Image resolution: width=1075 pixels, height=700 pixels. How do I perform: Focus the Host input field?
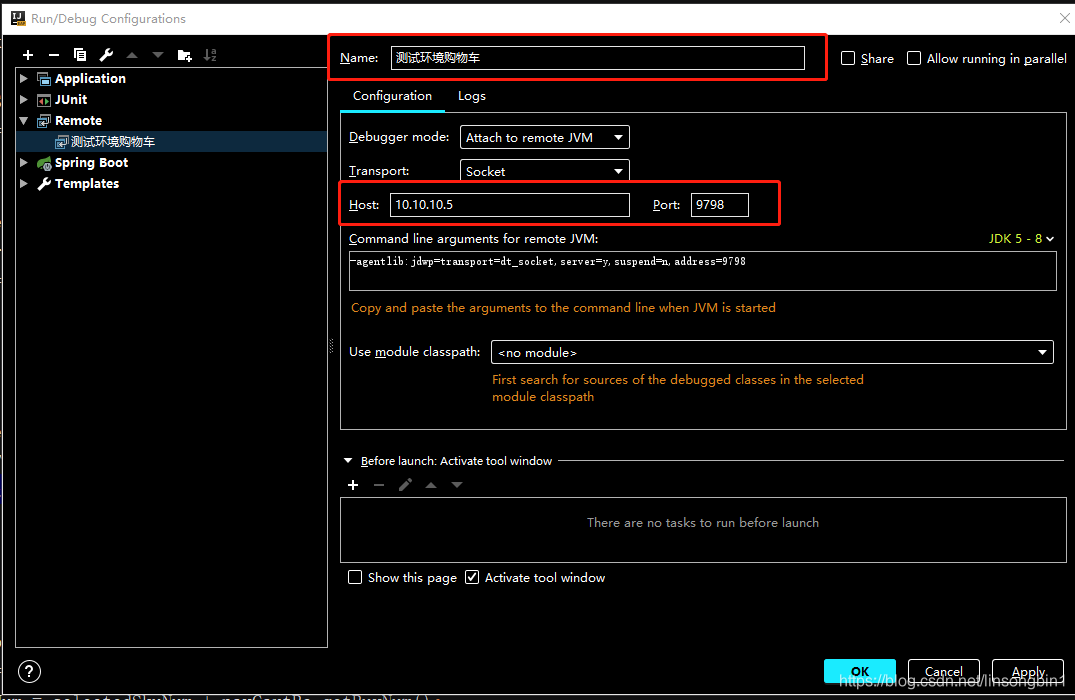point(509,205)
